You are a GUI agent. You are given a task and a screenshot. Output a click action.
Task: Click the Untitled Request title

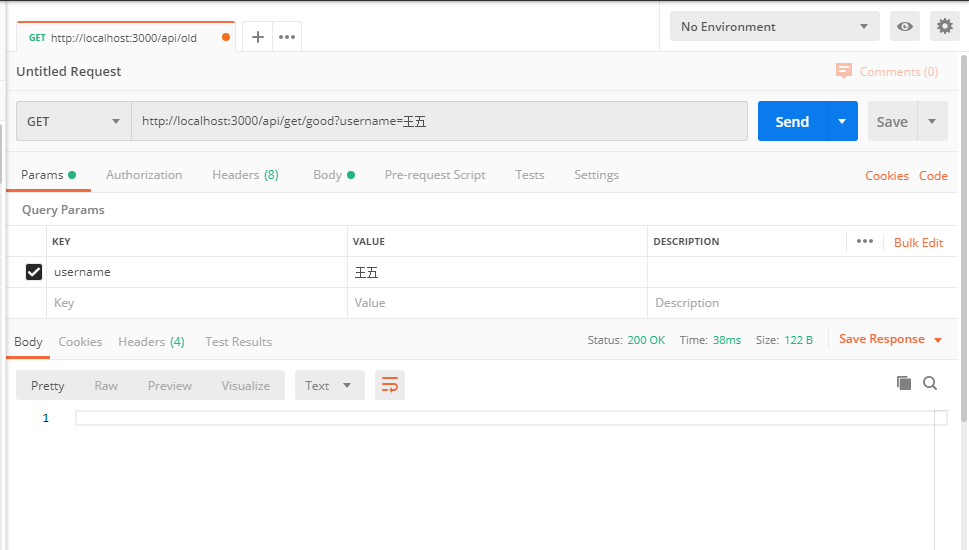click(69, 71)
